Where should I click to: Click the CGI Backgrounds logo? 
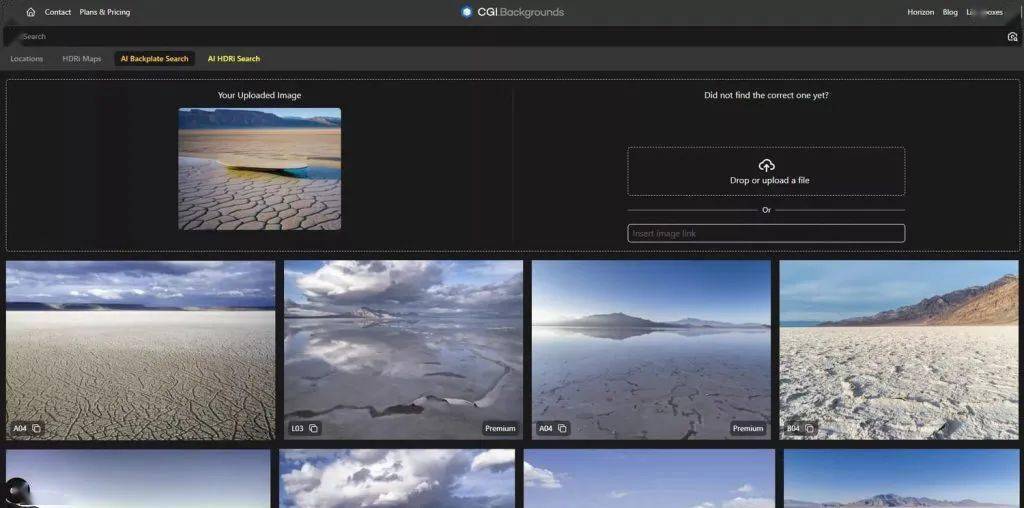(x=512, y=12)
